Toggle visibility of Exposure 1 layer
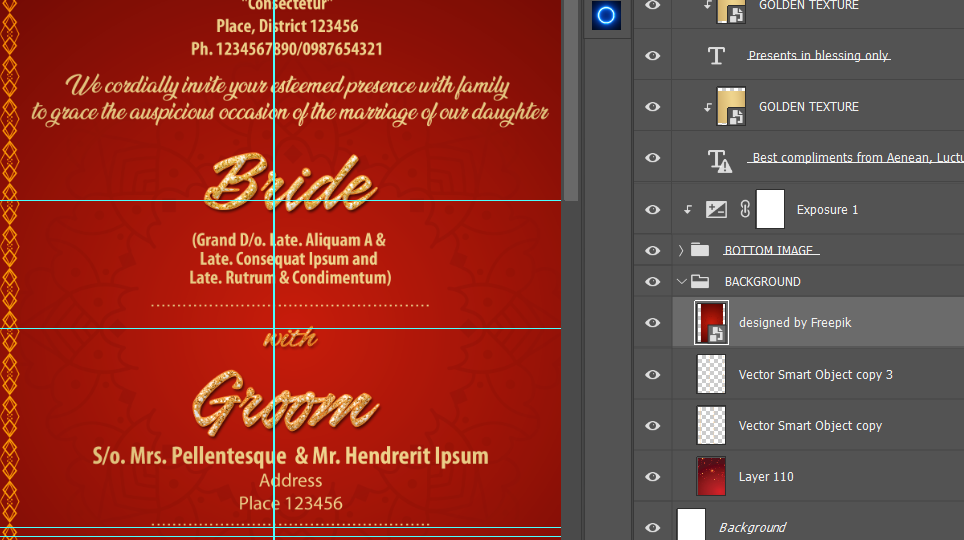 click(x=653, y=210)
